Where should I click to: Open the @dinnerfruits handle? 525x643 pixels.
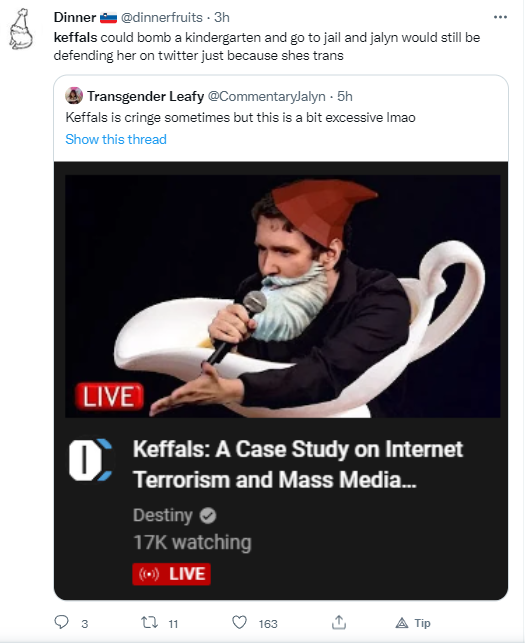coord(161,17)
